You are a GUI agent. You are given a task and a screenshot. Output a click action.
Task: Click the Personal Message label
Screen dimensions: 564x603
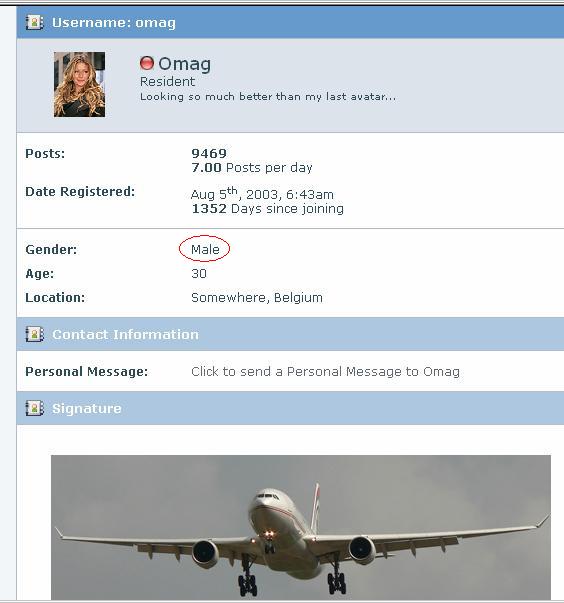pos(87,371)
